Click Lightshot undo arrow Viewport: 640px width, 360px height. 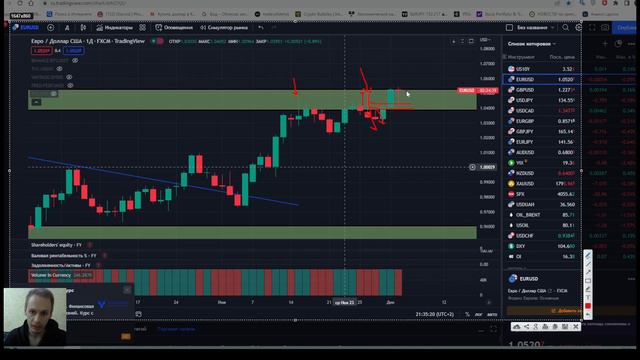click(x=588, y=314)
